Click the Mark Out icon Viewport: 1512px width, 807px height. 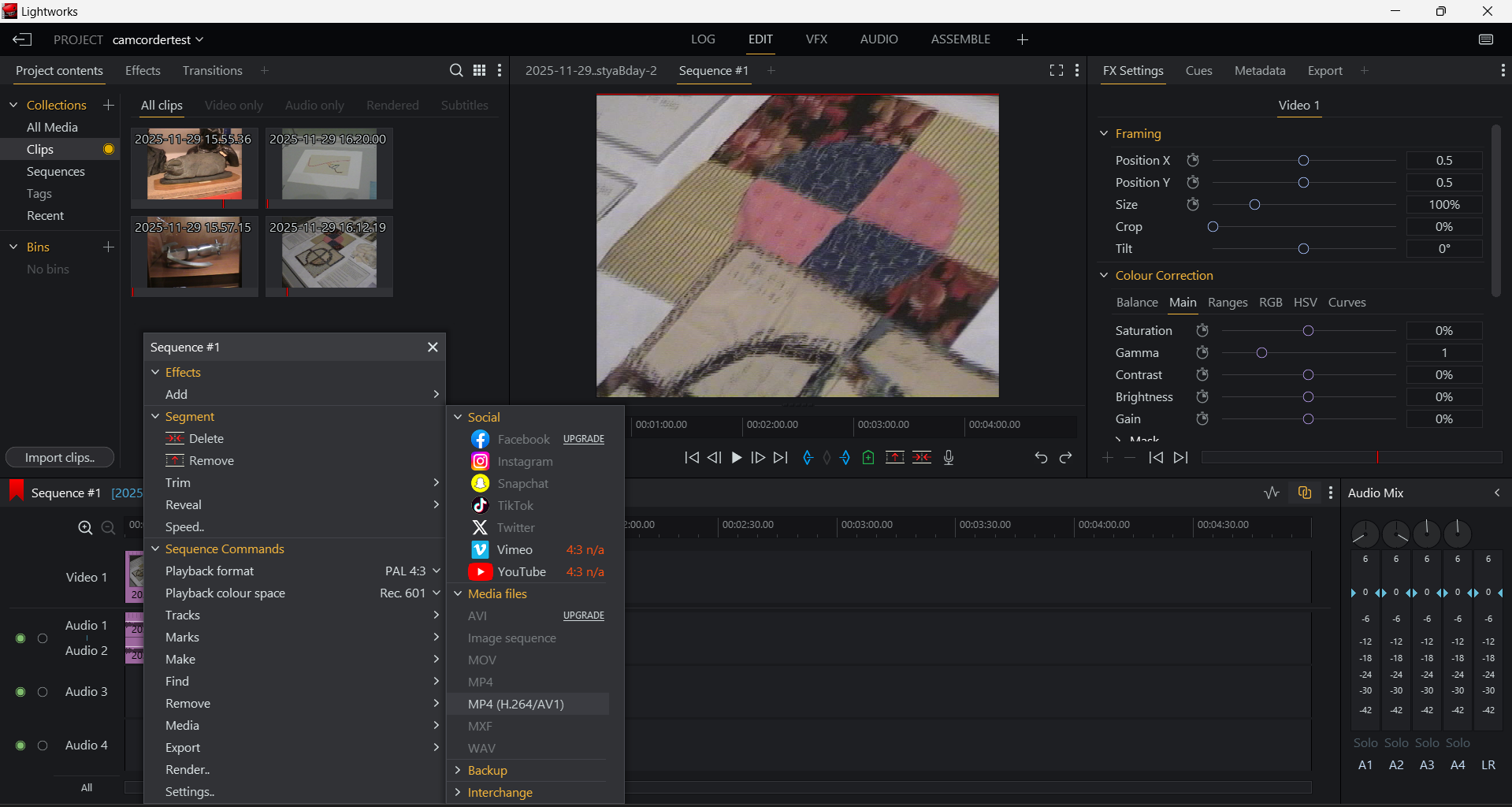tap(845, 458)
